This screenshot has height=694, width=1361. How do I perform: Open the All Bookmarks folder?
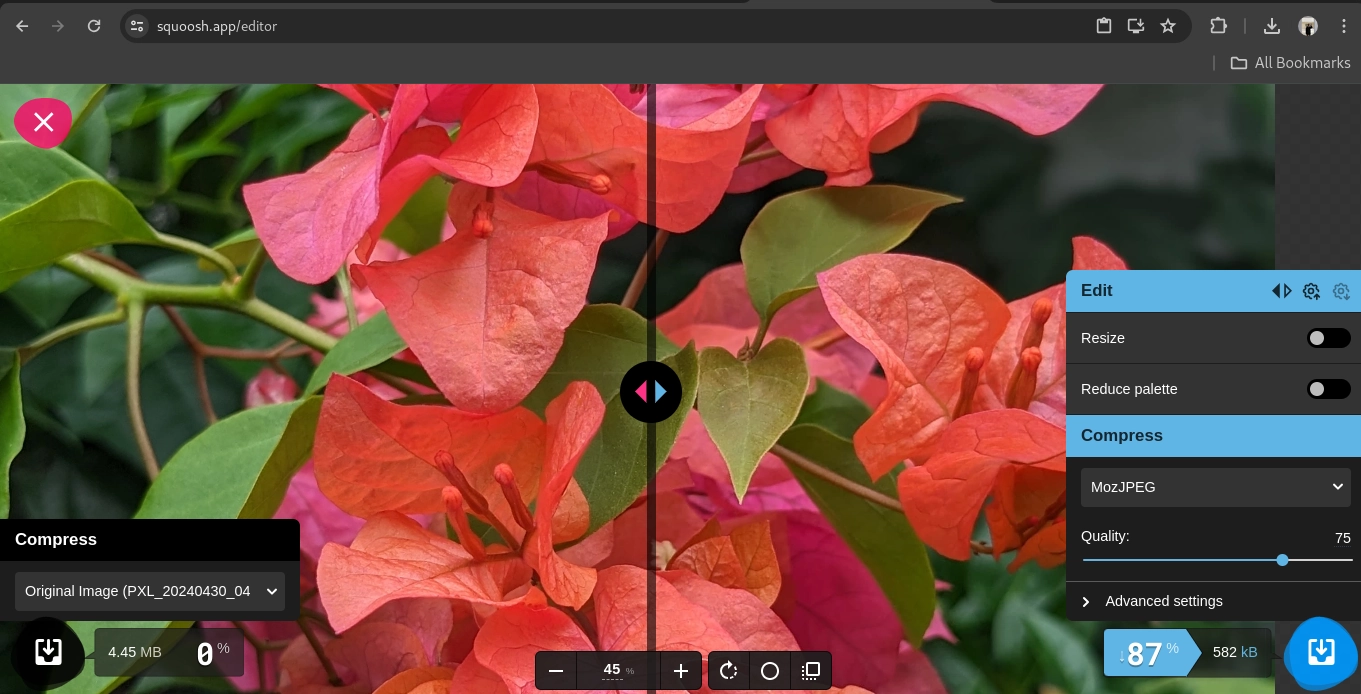(x=1290, y=62)
